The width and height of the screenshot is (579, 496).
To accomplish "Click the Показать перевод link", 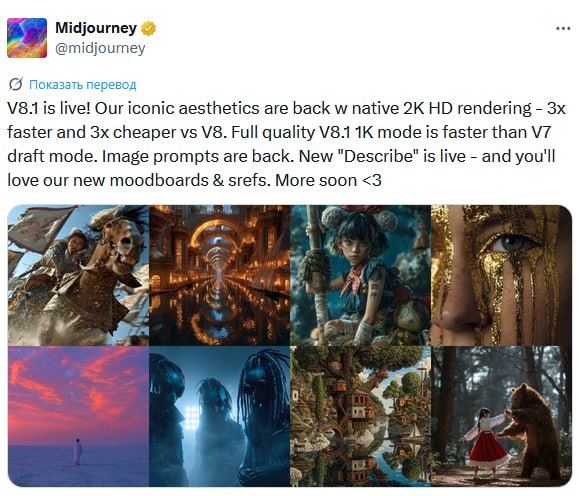I will 83,85.
